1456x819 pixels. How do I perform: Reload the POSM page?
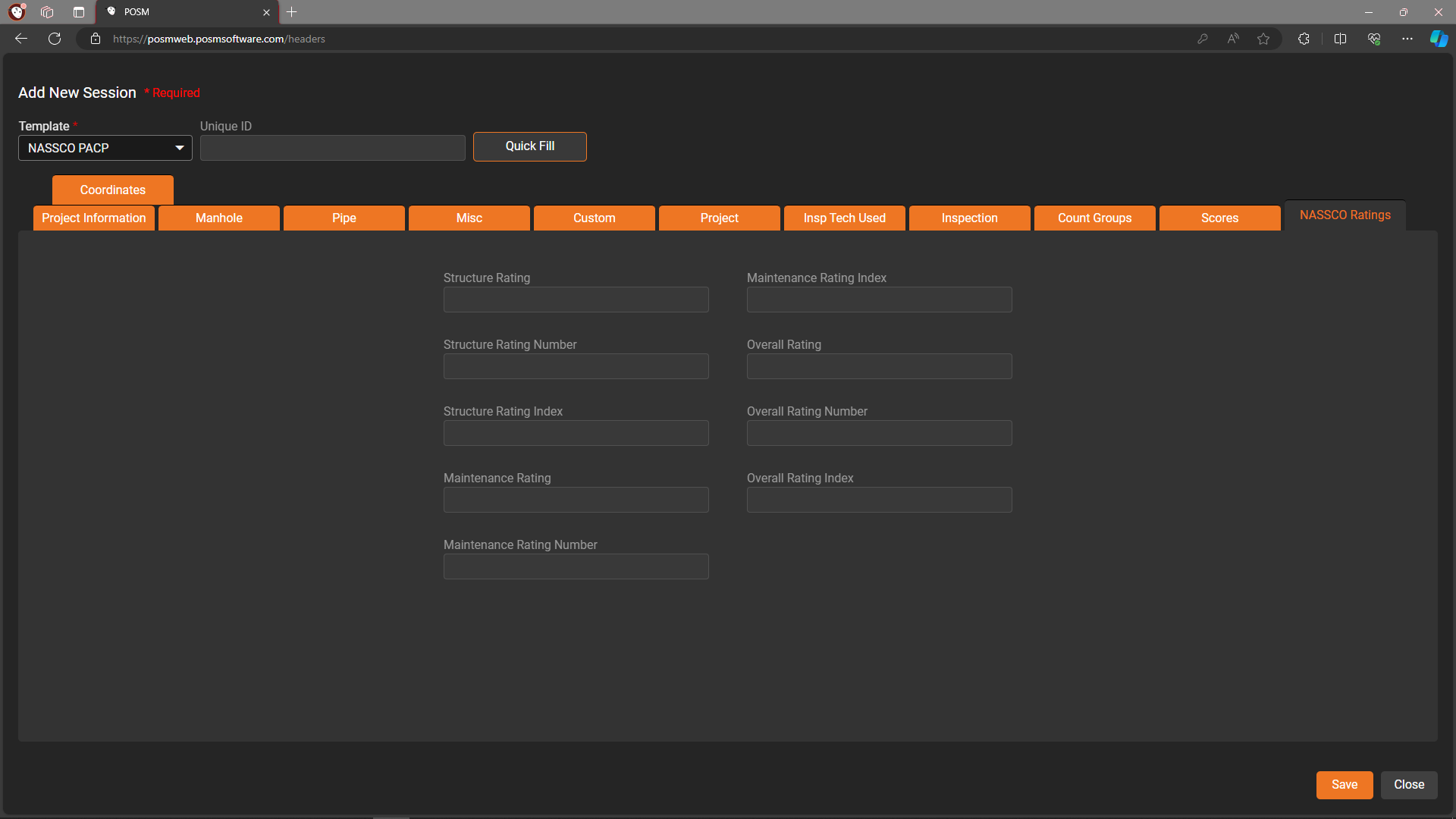tap(55, 39)
